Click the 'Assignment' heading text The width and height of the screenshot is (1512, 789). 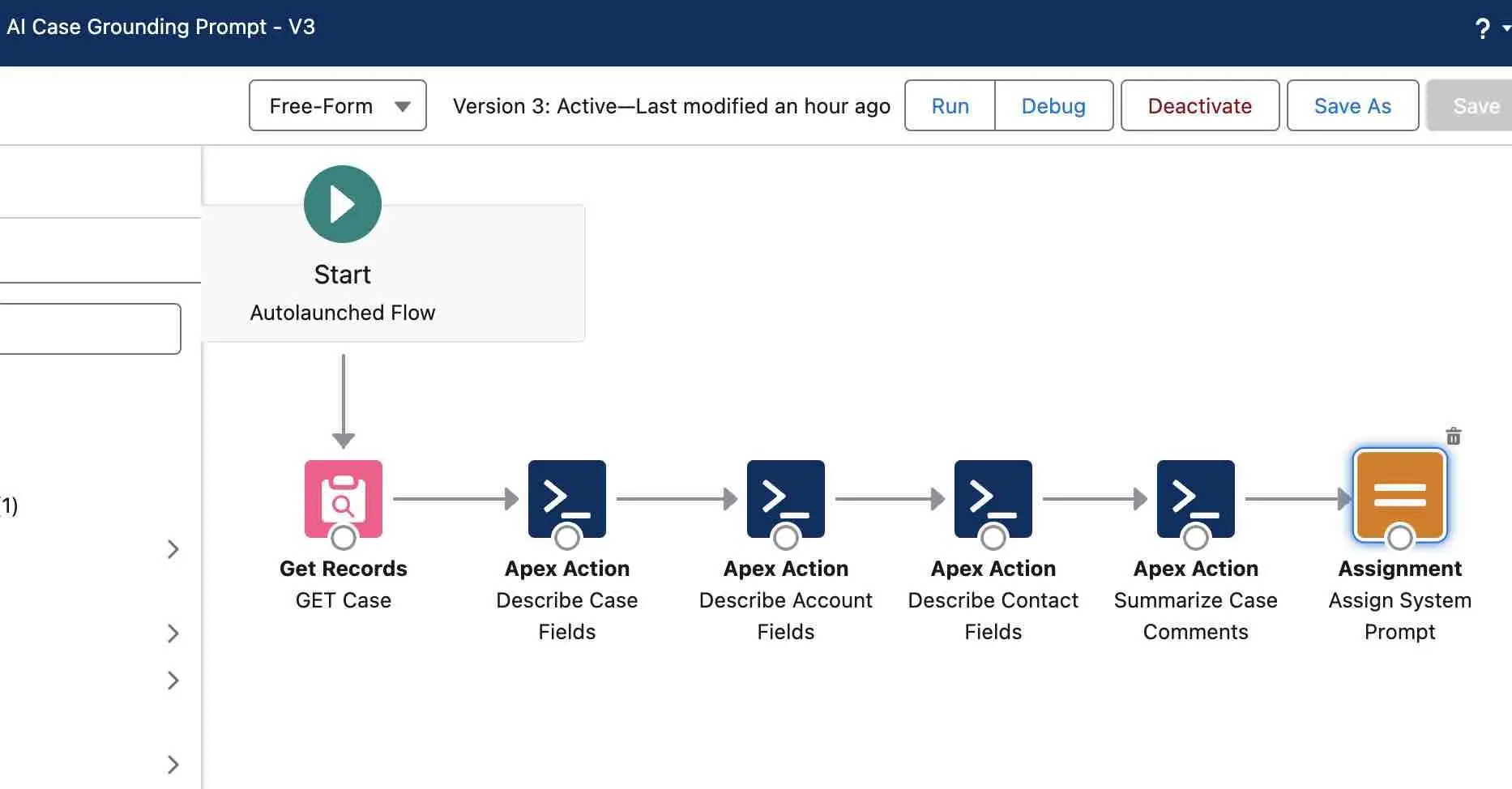pyautogui.click(x=1400, y=569)
